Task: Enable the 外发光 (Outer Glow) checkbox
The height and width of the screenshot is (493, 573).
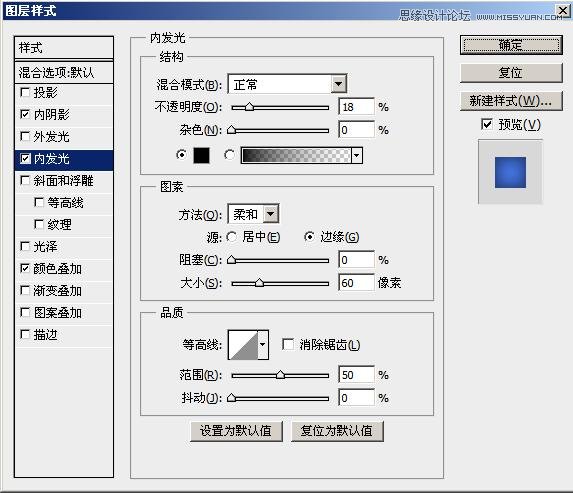Action: [25, 137]
